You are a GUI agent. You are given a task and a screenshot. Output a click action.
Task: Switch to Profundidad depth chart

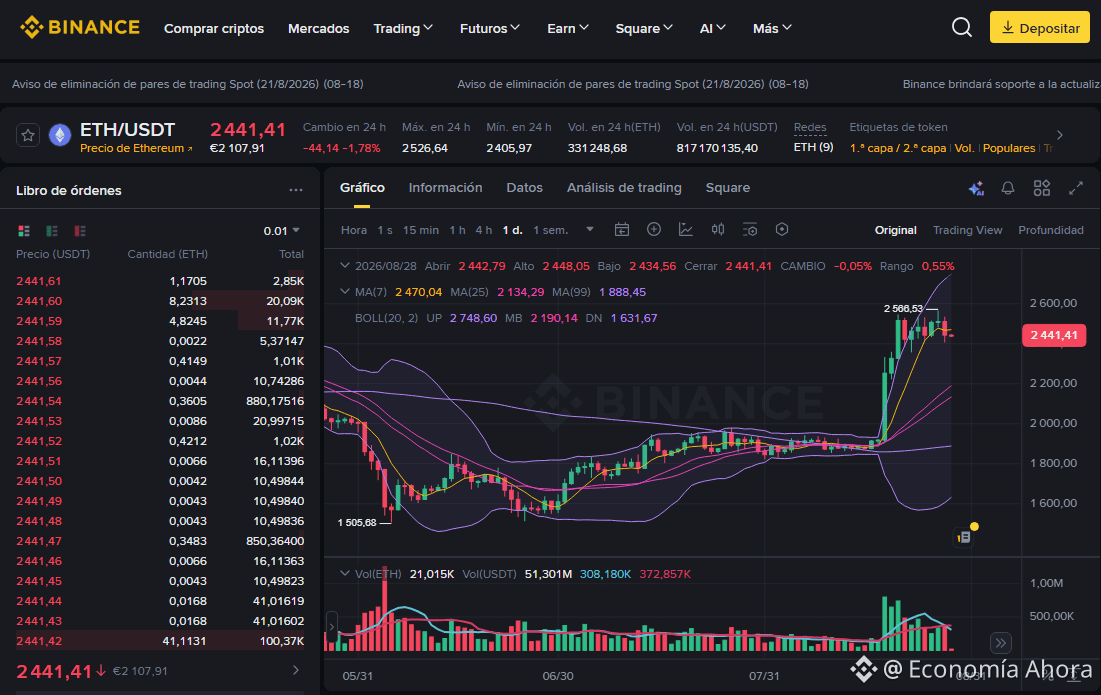[1050, 230]
